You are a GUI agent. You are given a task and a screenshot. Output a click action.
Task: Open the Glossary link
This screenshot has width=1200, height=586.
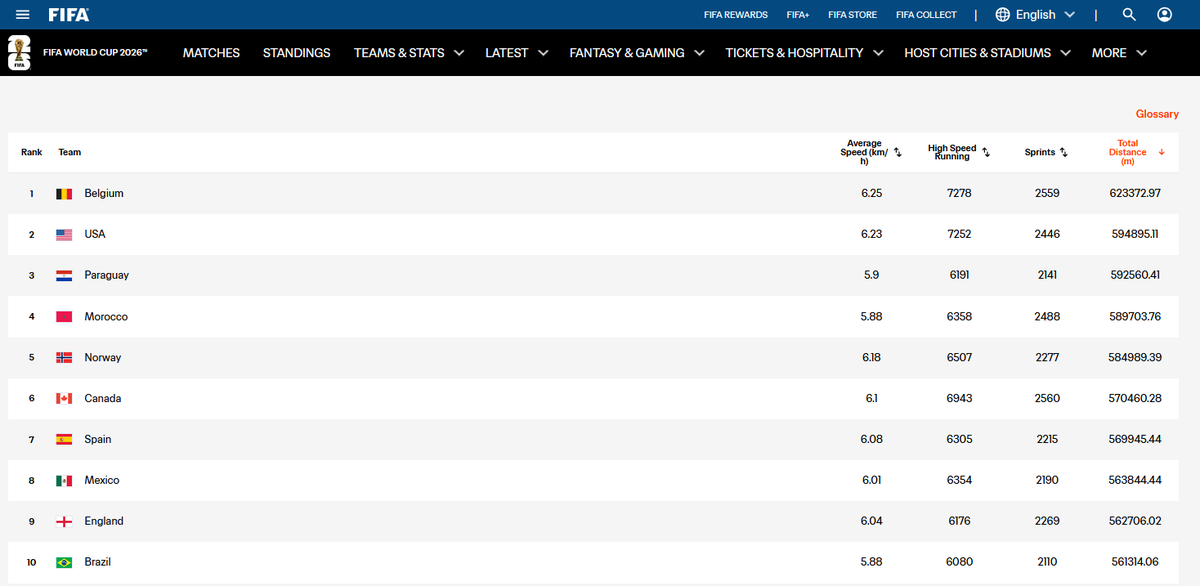point(1157,114)
